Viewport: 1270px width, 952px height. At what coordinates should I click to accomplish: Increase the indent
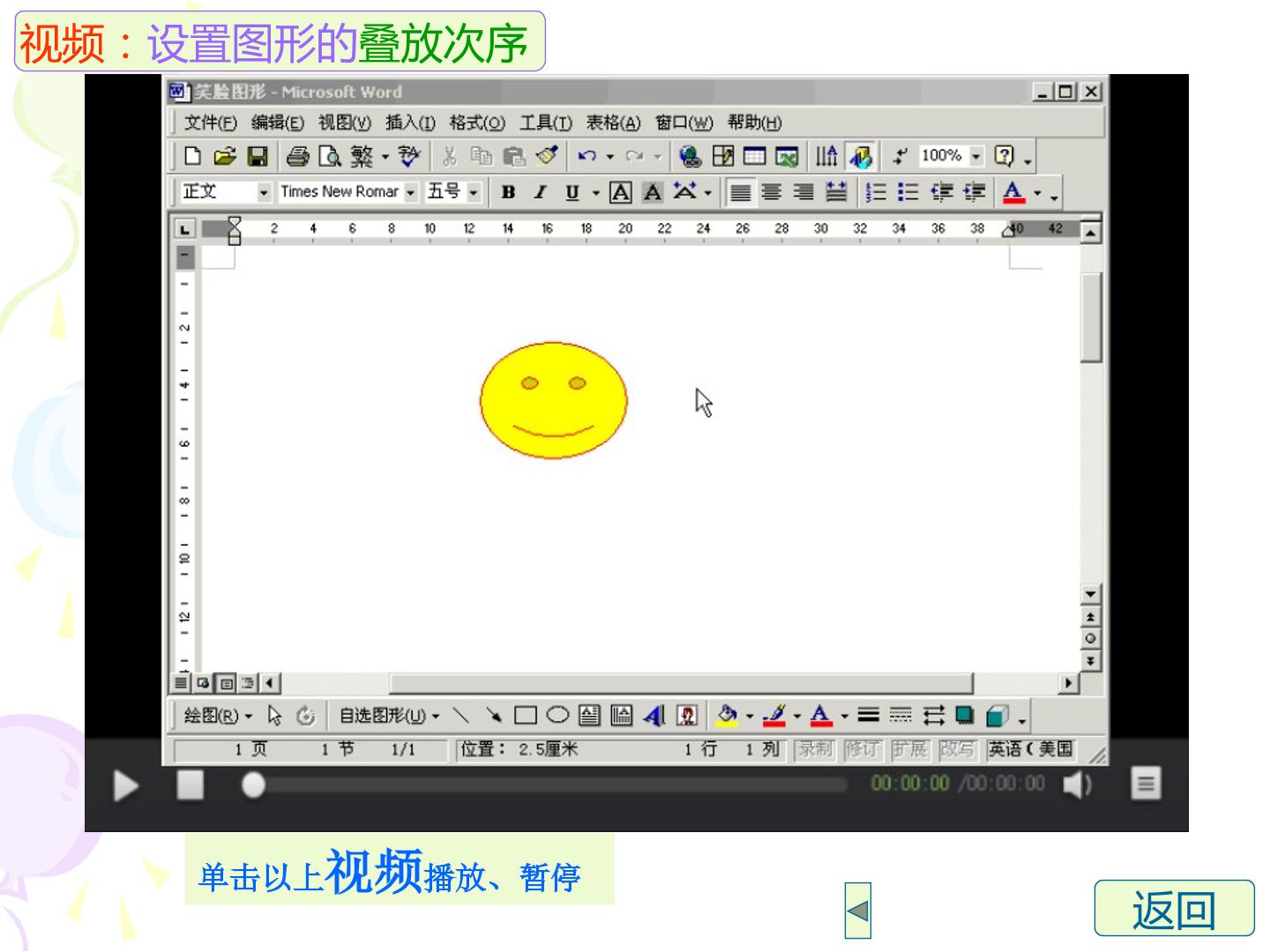(x=974, y=192)
